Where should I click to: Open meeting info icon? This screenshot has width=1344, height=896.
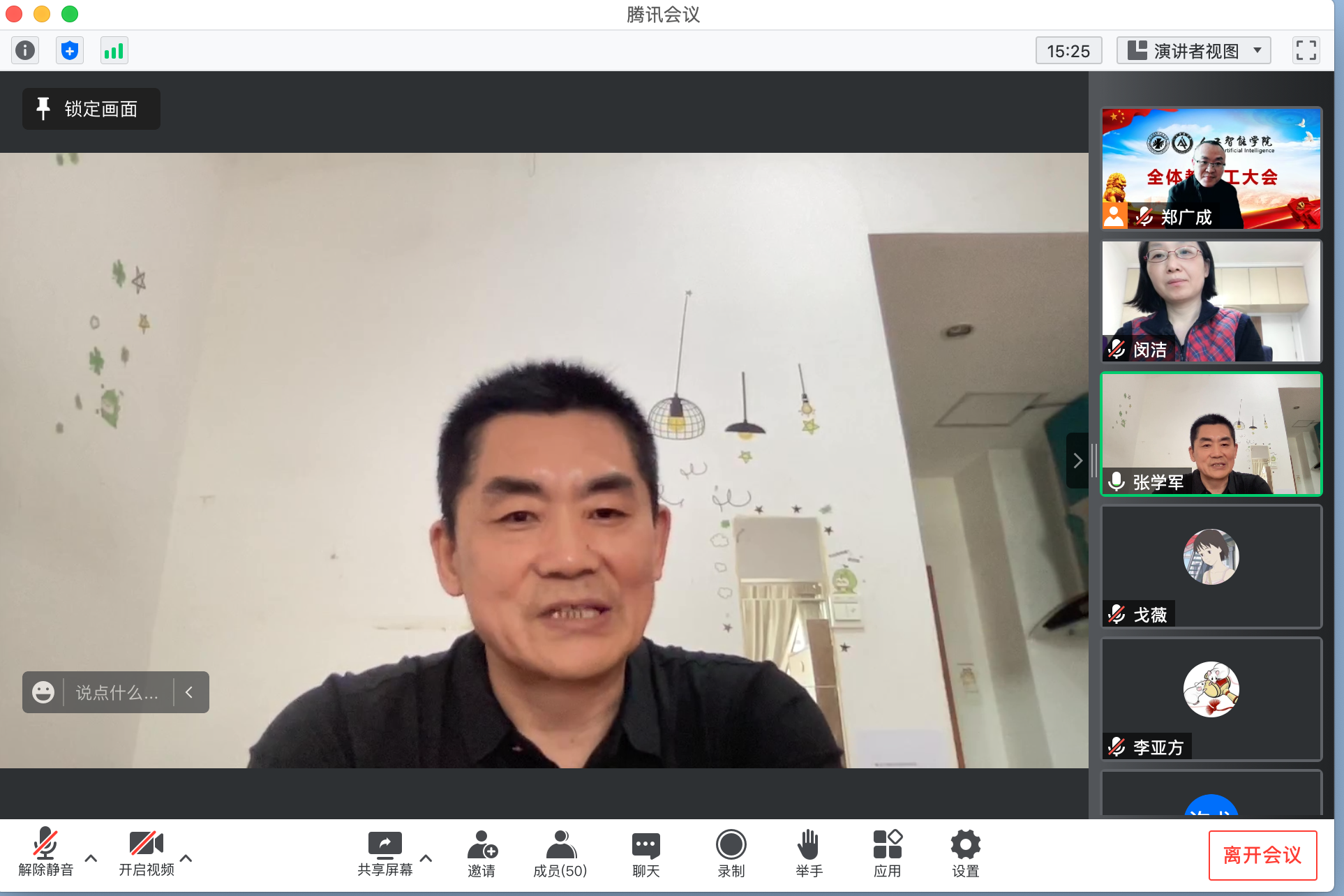click(25, 50)
